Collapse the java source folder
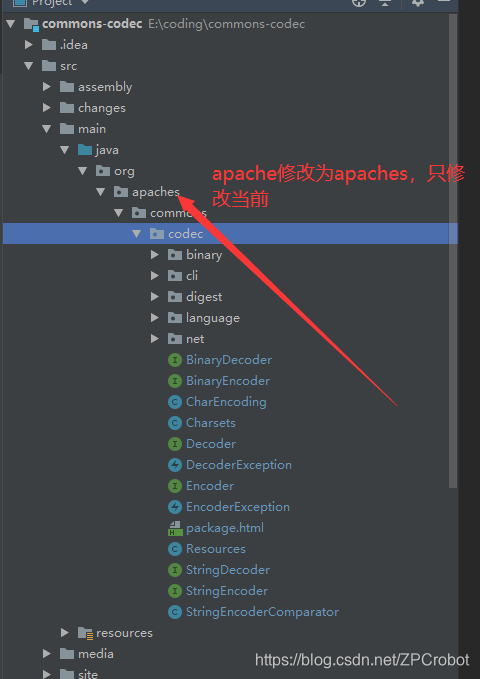The height and width of the screenshot is (679, 480). click(65, 150)
